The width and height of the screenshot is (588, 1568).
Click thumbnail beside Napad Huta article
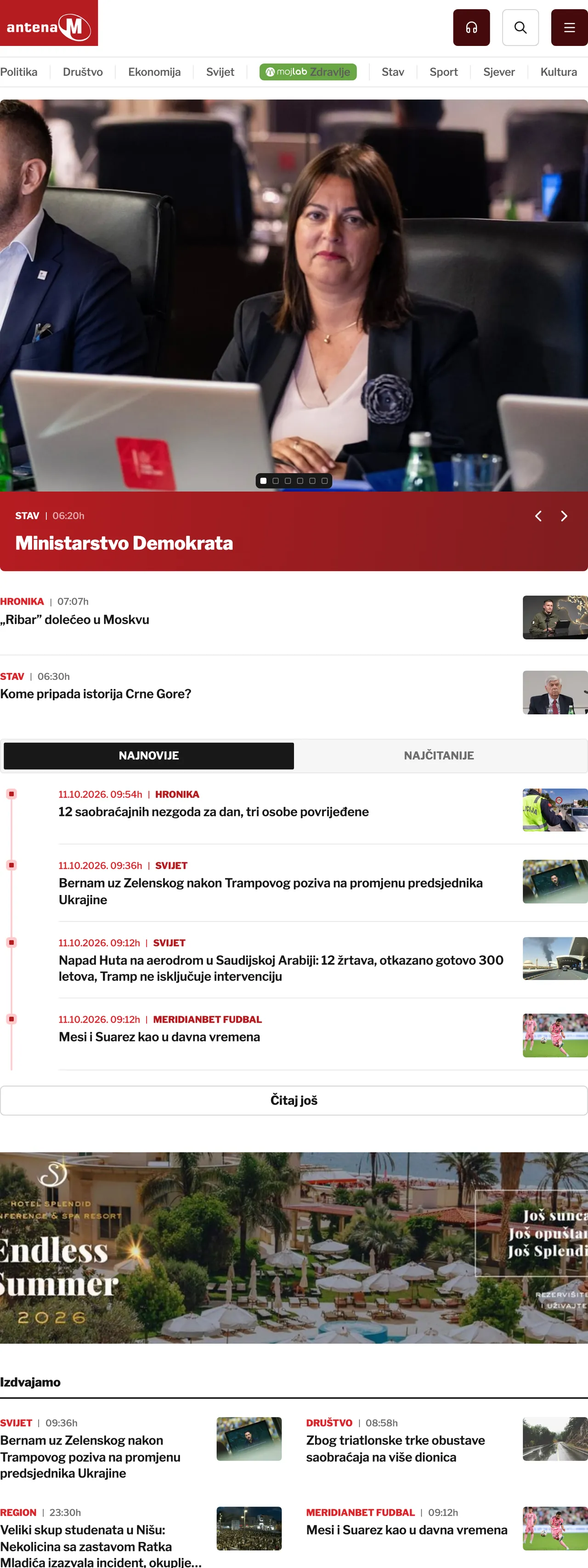click(x=555, y=958)
